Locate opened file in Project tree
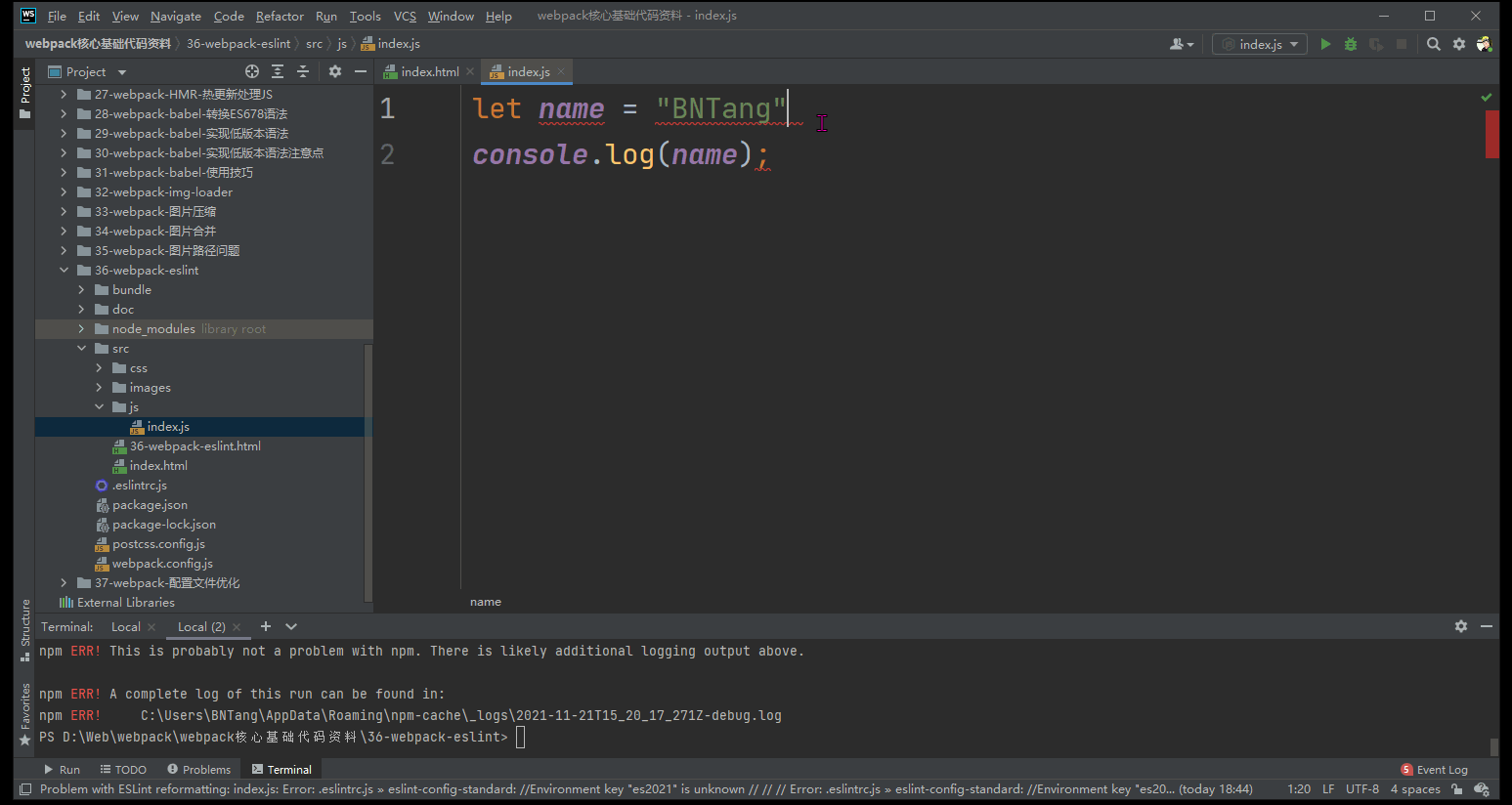This screenshot has height=805, width=1512. tap(252, 71)
